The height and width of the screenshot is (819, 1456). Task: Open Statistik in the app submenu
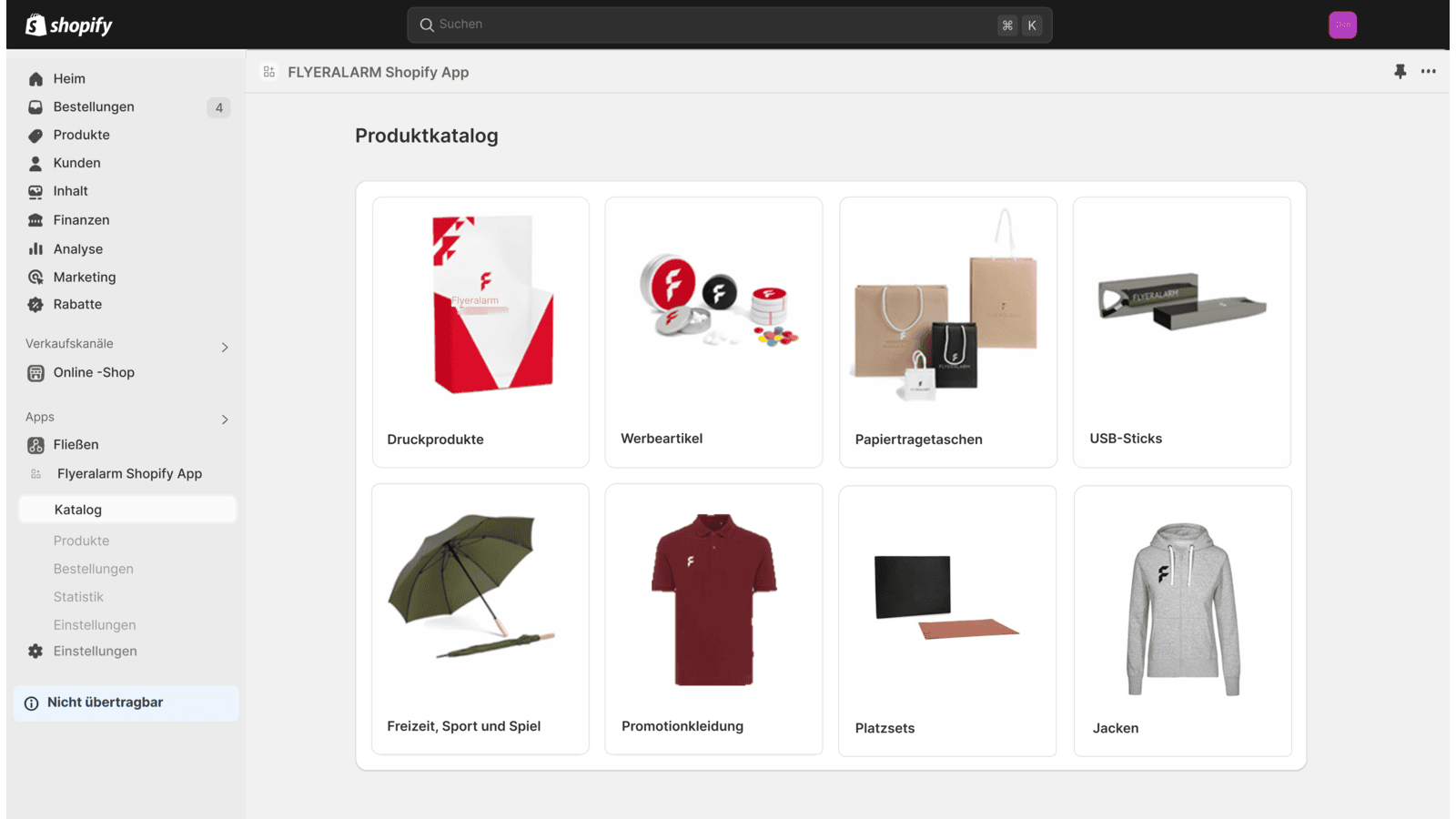pyautogui.click(x=78, y=597)
